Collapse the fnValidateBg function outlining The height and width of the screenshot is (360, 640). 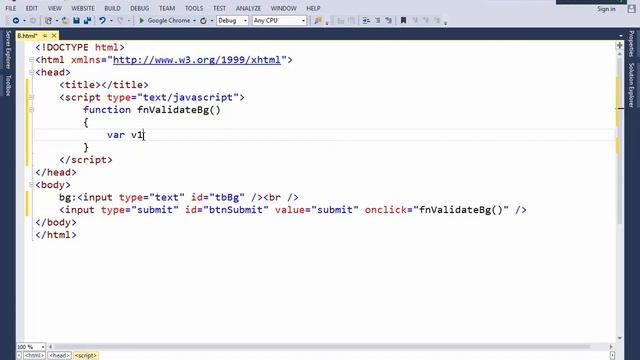click(x=32, y=110)
